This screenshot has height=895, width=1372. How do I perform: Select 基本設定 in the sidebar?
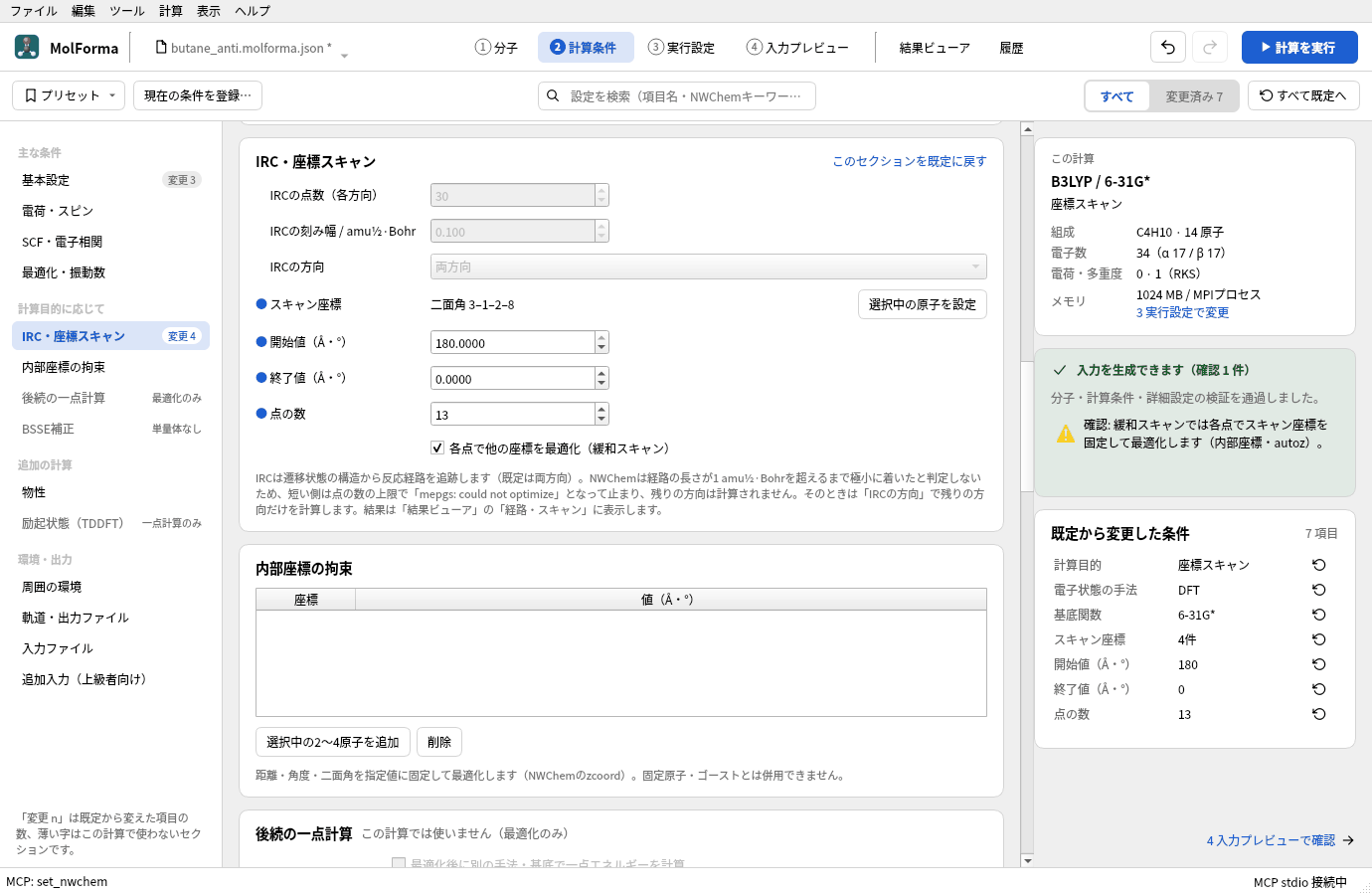[110, 180]
